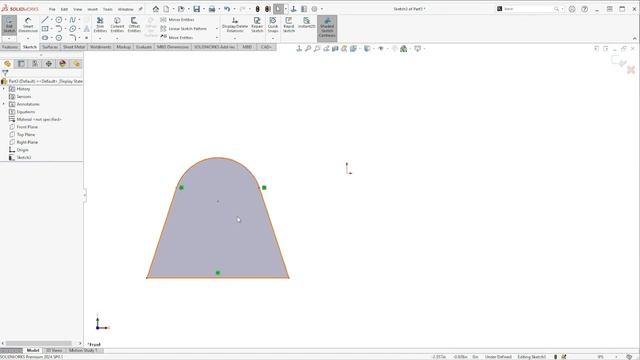Open the Line tool dropdown arrow
This screenshot has height=360, width=640.
(51, 20)
